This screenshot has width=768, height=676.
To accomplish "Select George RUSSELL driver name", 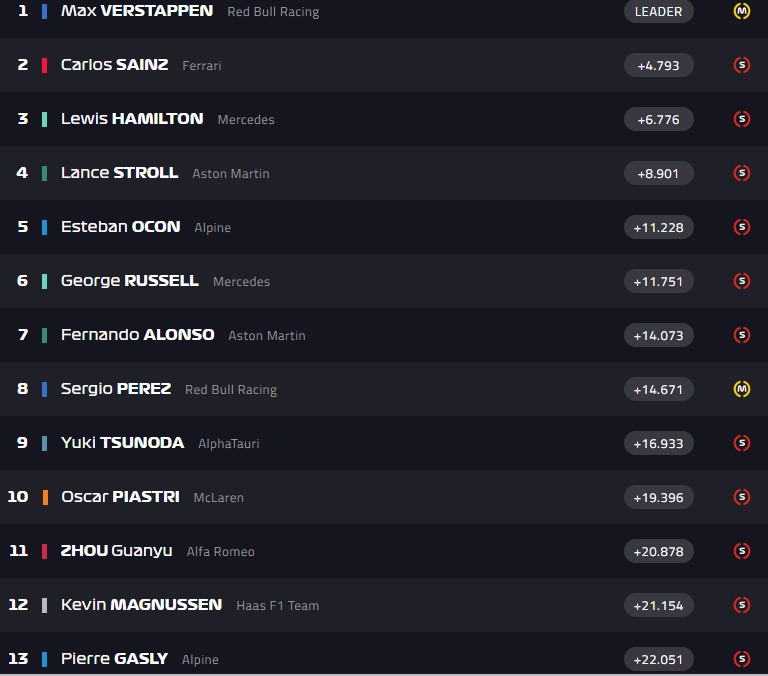I will pos(130,281).
